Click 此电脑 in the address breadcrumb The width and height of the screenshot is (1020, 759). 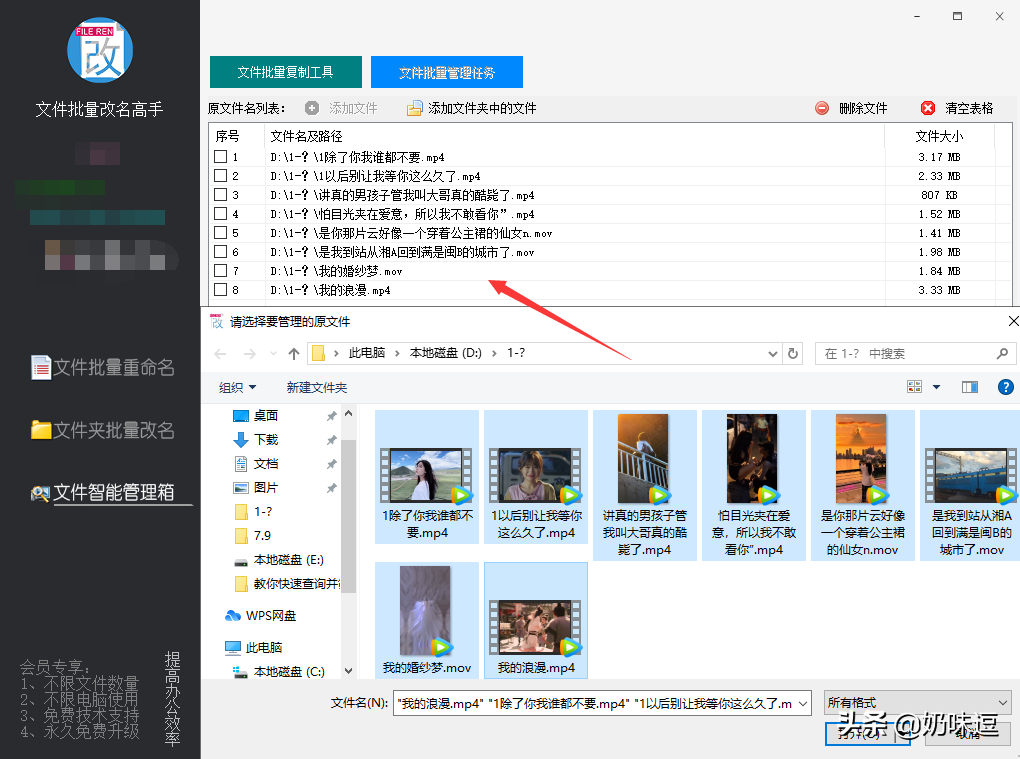click(x=367, y=353)
